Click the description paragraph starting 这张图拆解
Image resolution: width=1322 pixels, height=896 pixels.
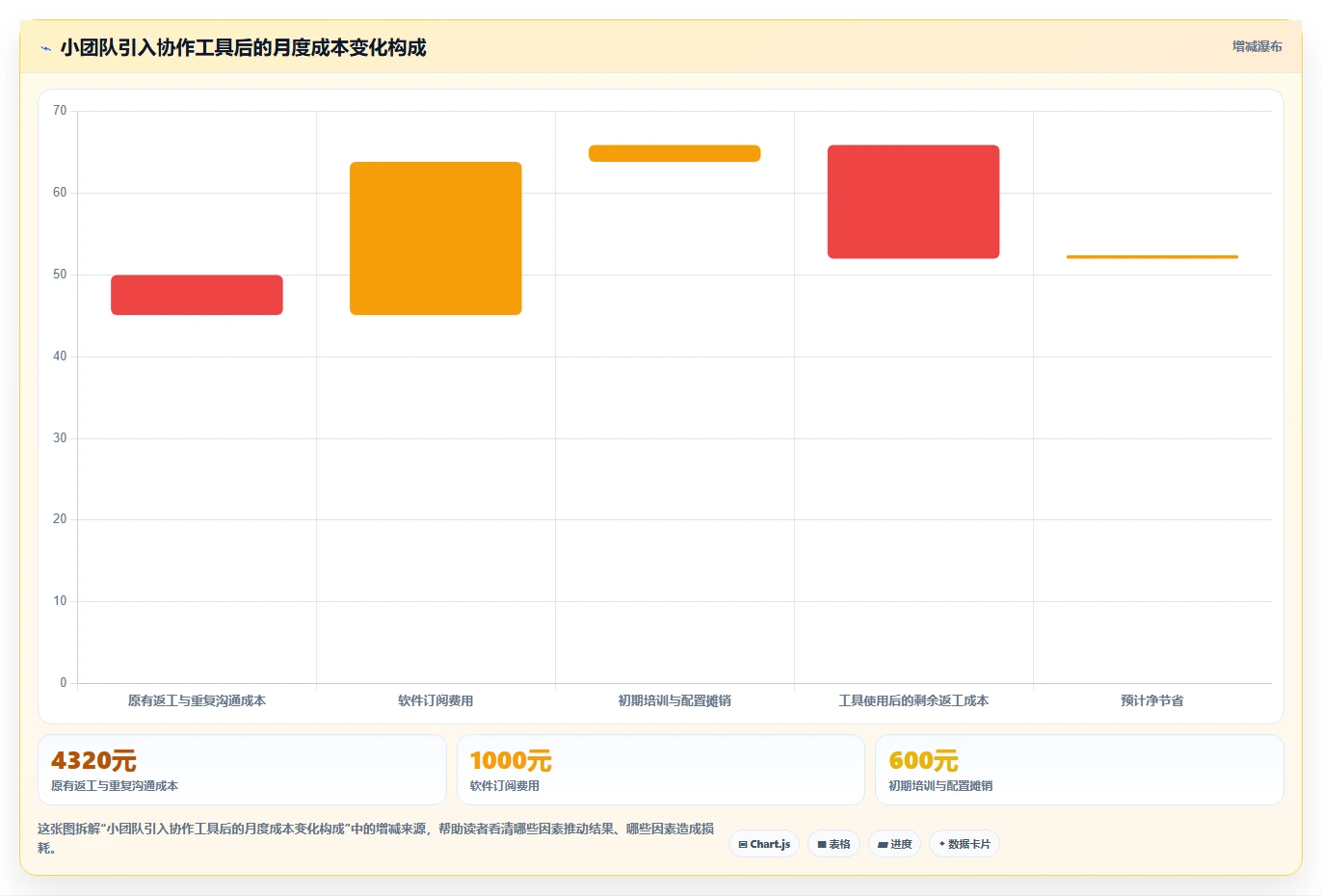click(376, 838)
